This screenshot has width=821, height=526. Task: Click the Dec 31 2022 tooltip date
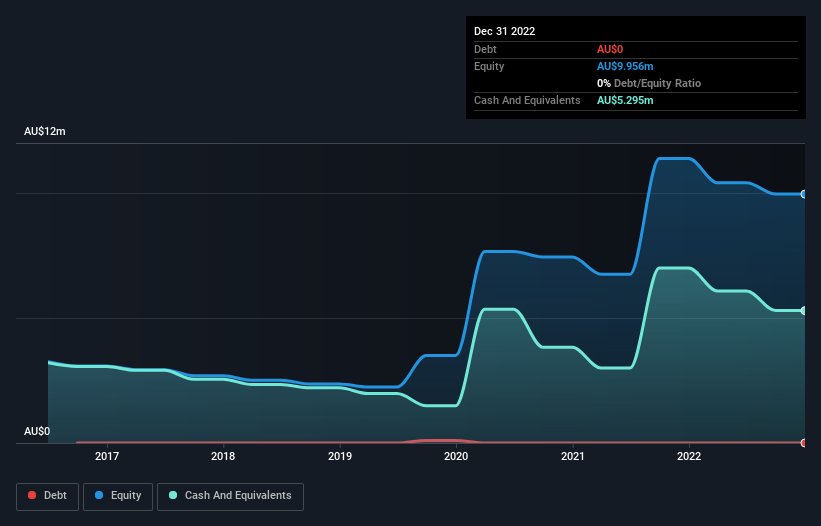[504, 31]
